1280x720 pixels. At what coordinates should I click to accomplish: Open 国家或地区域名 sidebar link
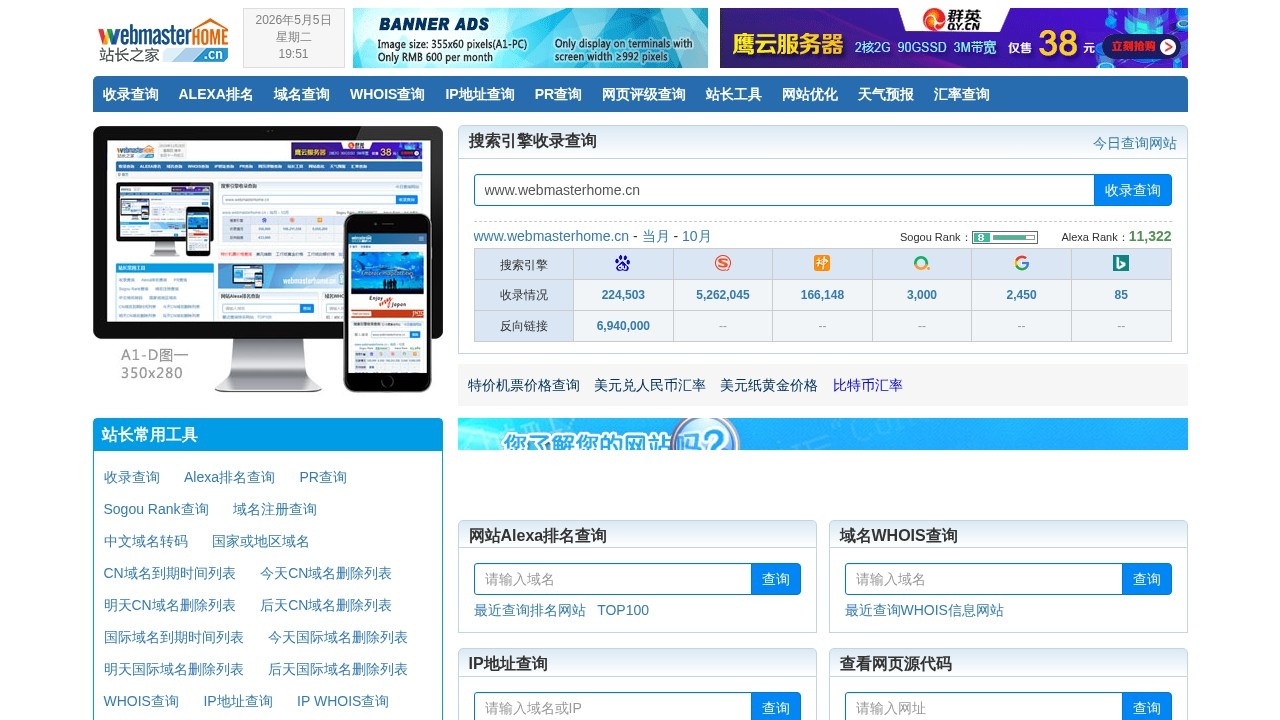(x=261, y=541)
